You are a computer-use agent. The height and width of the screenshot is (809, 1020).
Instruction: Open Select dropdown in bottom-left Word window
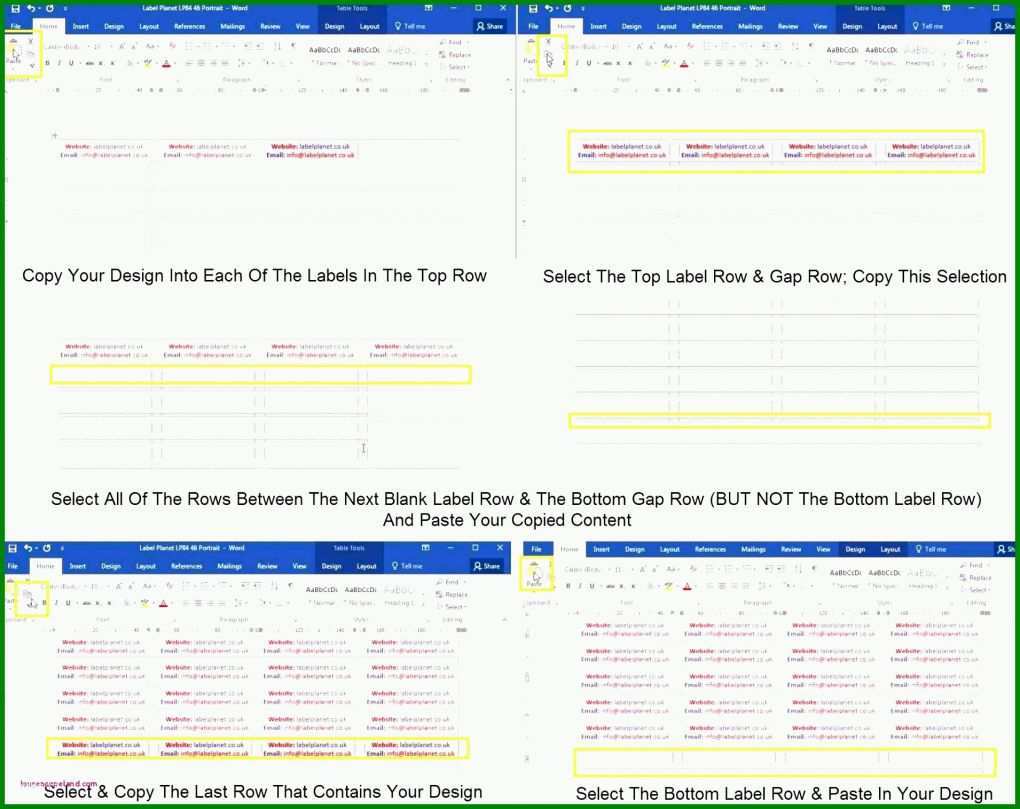[453, 607]
